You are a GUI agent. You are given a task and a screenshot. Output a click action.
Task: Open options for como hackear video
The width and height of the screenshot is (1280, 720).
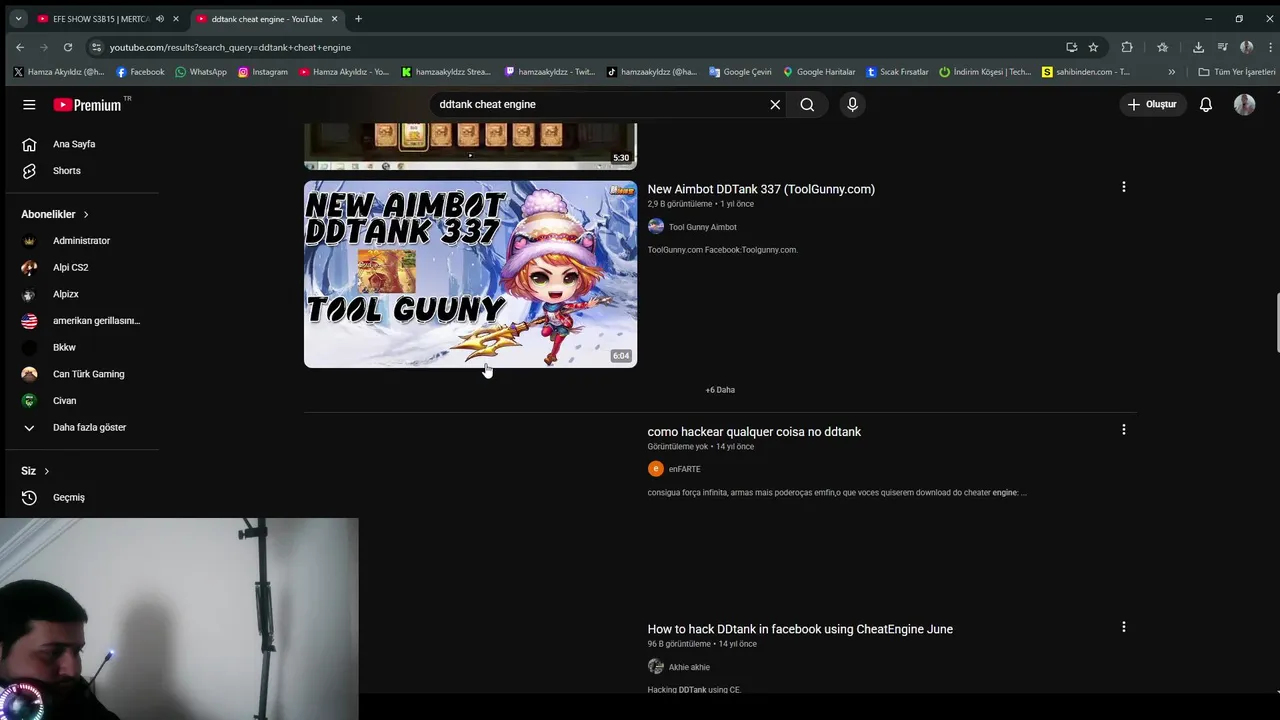click(1124, 429)
